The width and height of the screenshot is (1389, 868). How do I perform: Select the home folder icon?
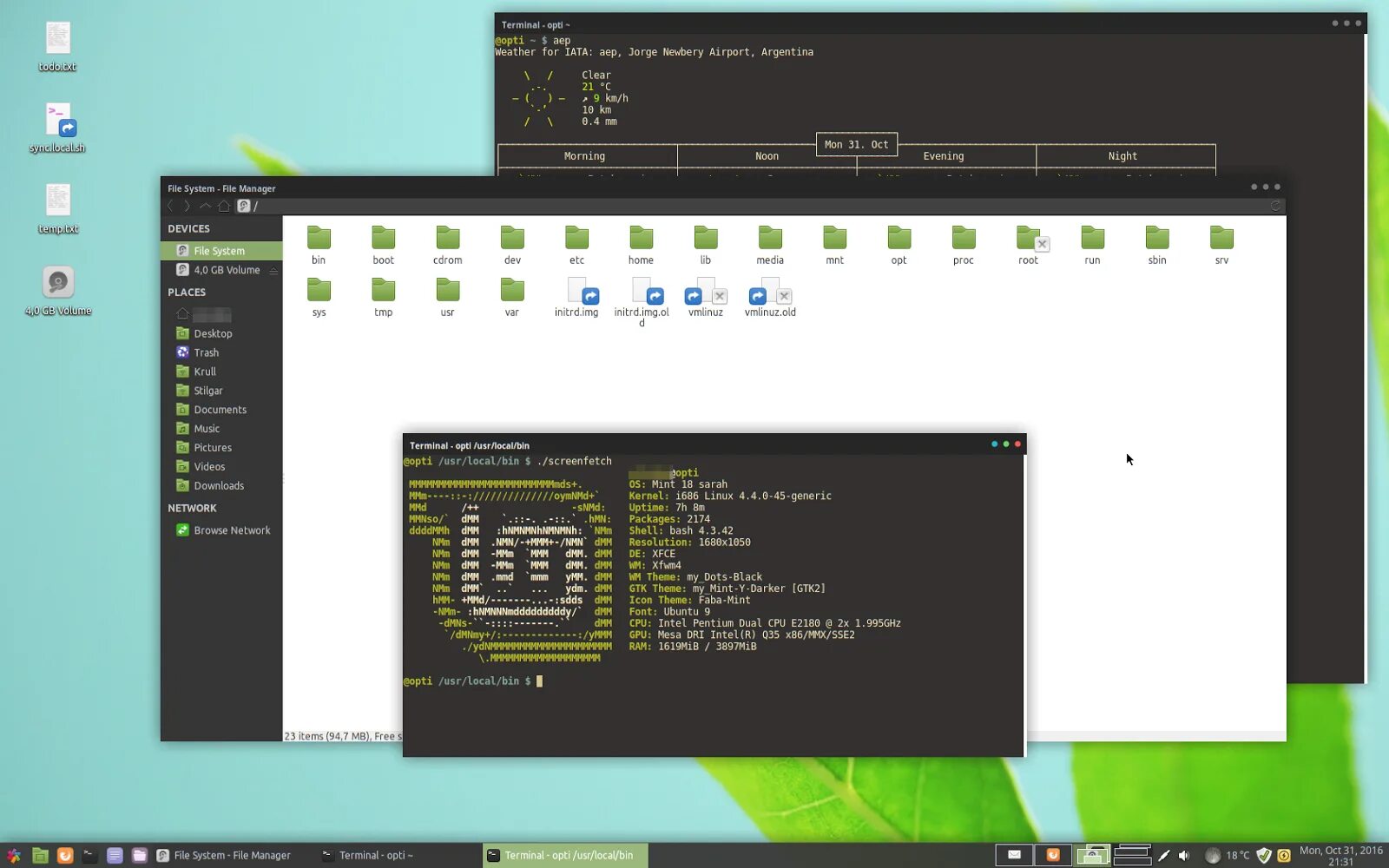[x=641, y=238]
